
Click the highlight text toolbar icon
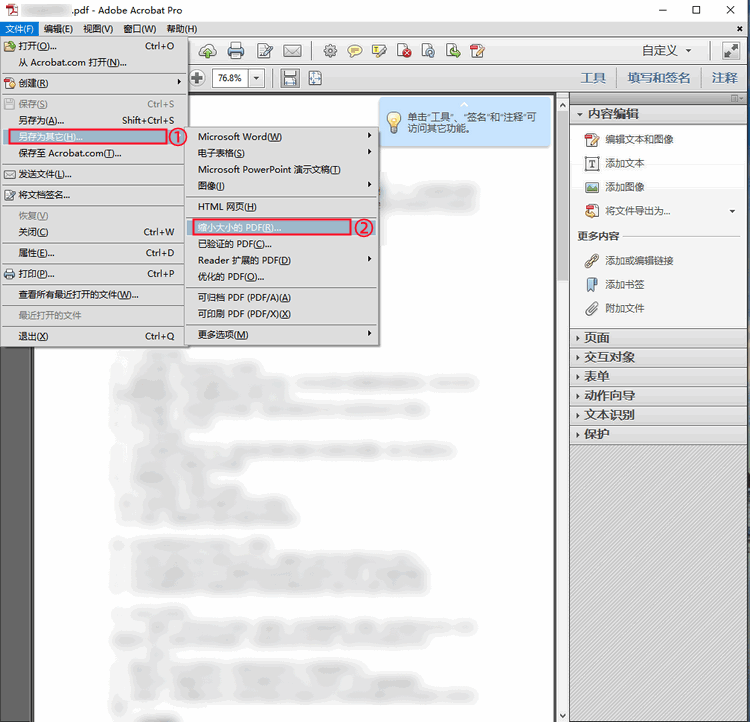click(379, 51)
